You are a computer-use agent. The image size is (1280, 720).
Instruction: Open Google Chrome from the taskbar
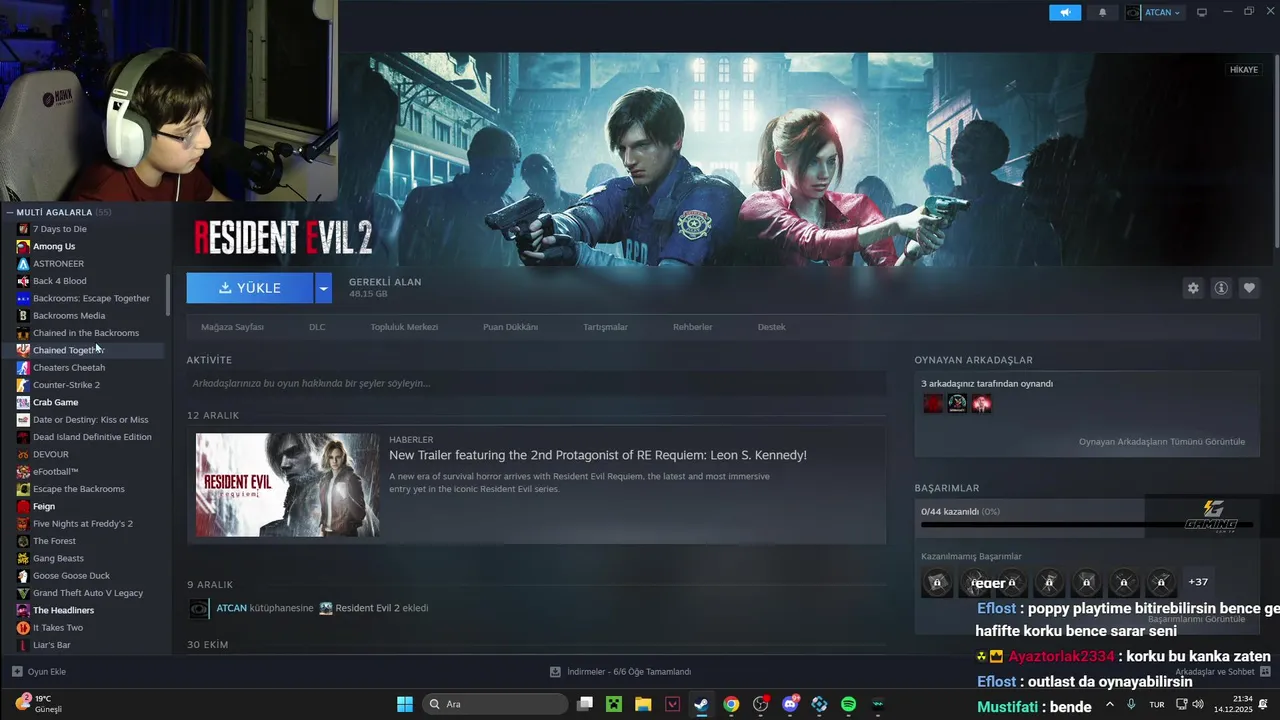[x=731, y=704]
